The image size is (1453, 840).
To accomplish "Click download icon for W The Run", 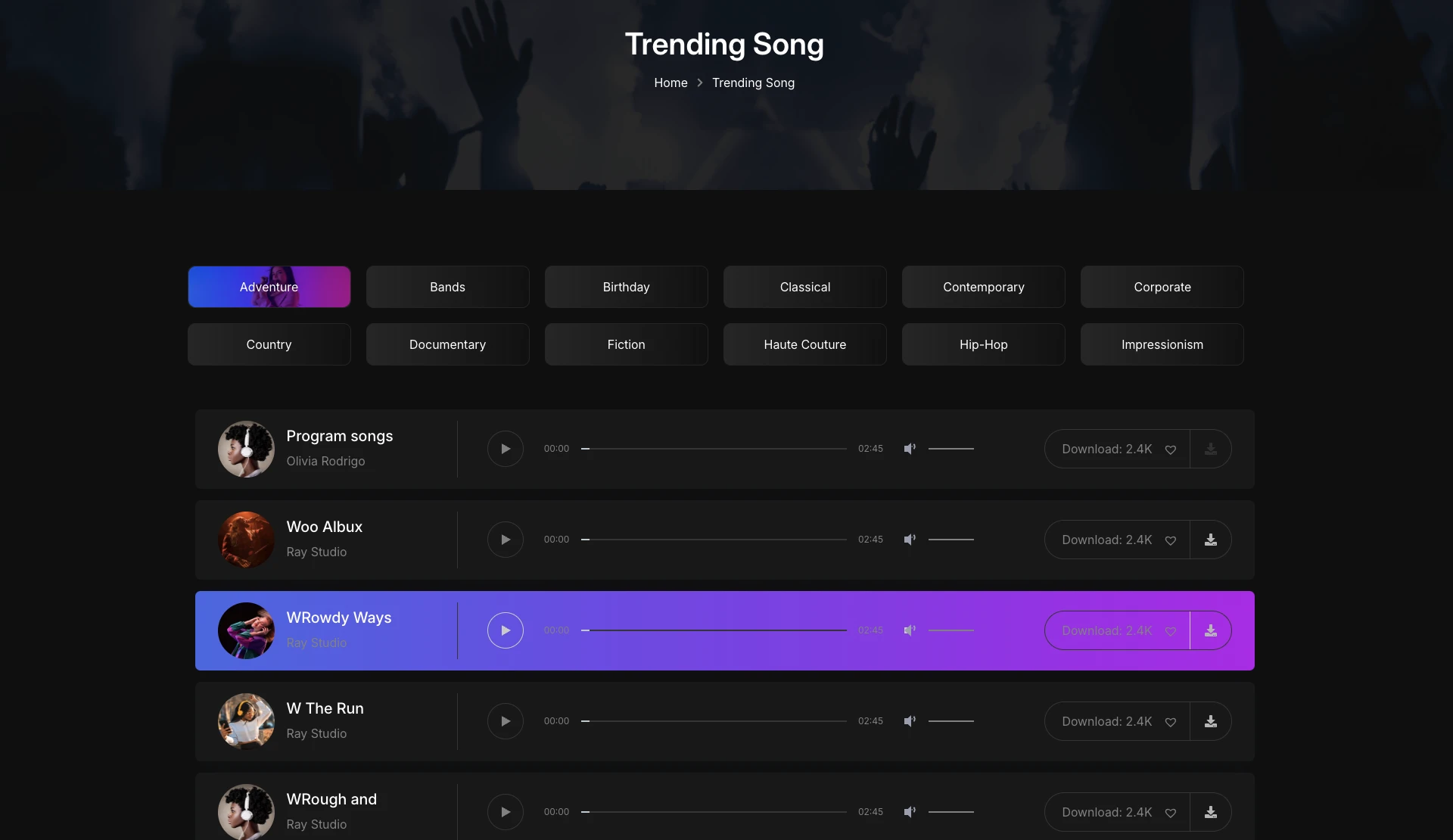I will tap(1210, 721).
